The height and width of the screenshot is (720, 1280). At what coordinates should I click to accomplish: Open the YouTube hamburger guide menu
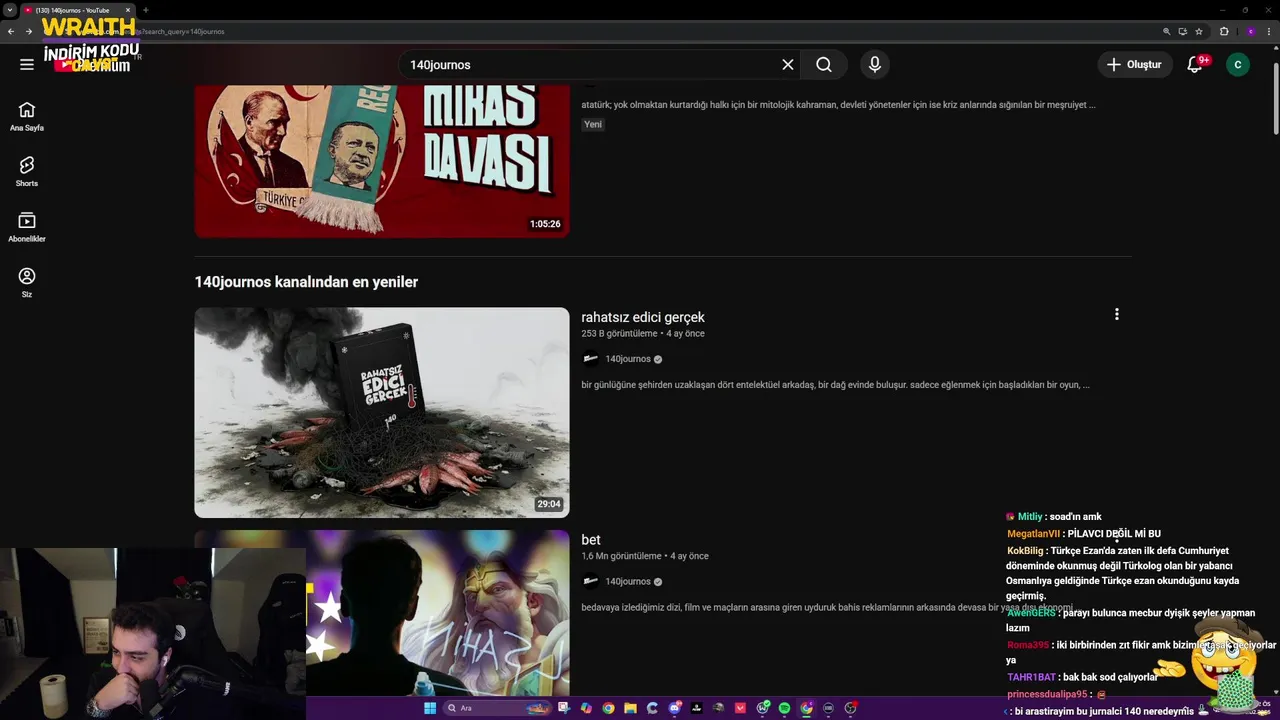click(27, 64)
